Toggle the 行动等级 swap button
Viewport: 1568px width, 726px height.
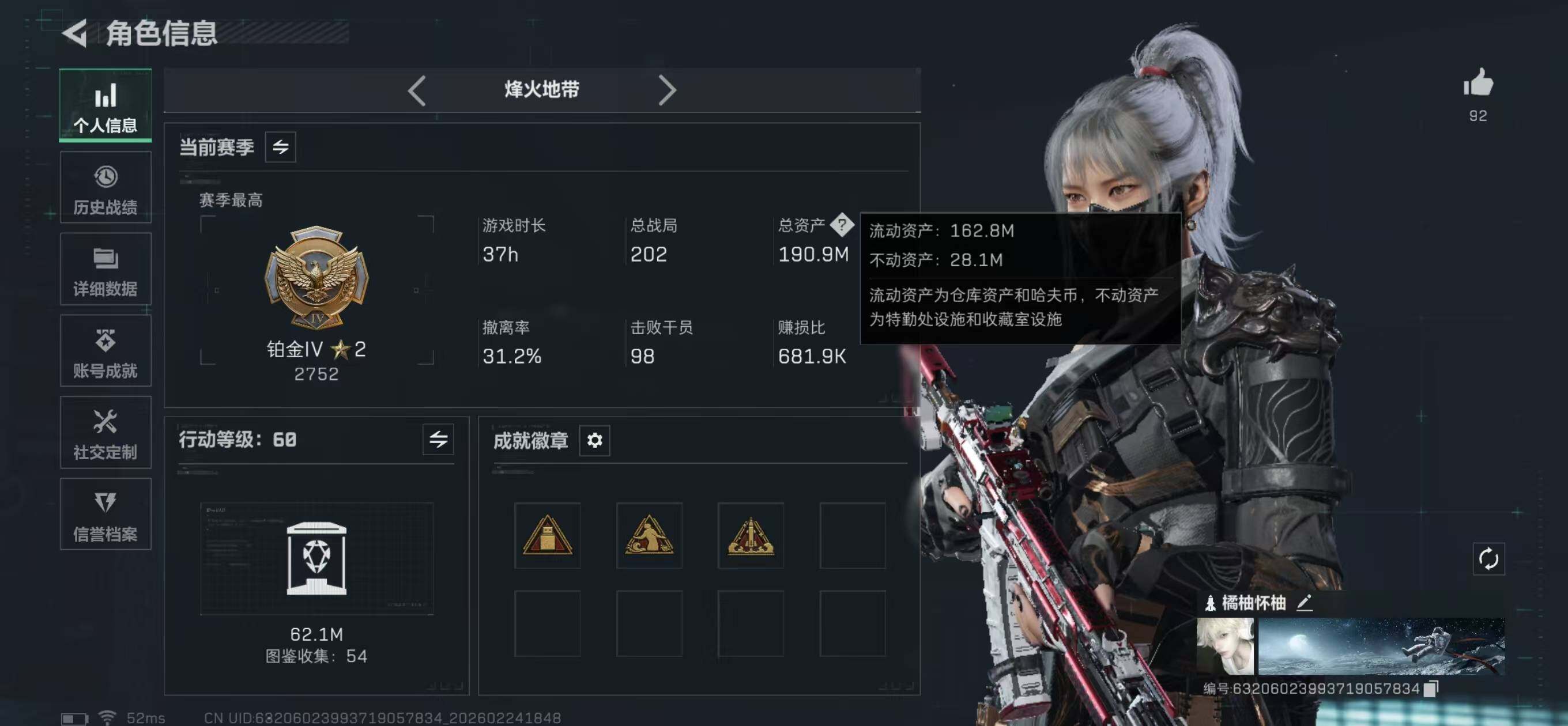click(x=438, y=440)
